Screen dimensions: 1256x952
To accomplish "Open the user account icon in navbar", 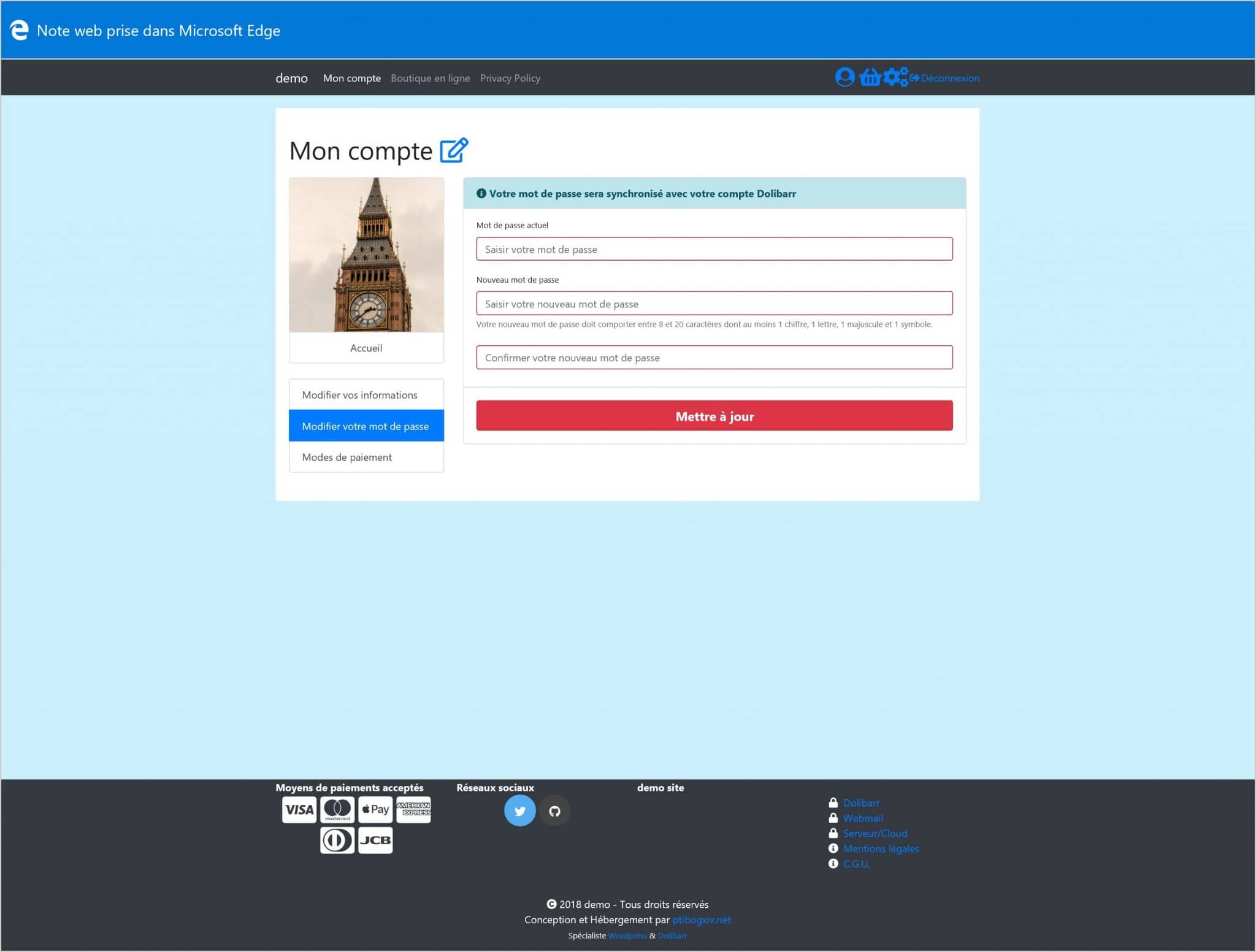I will click(x=844, y=77).
